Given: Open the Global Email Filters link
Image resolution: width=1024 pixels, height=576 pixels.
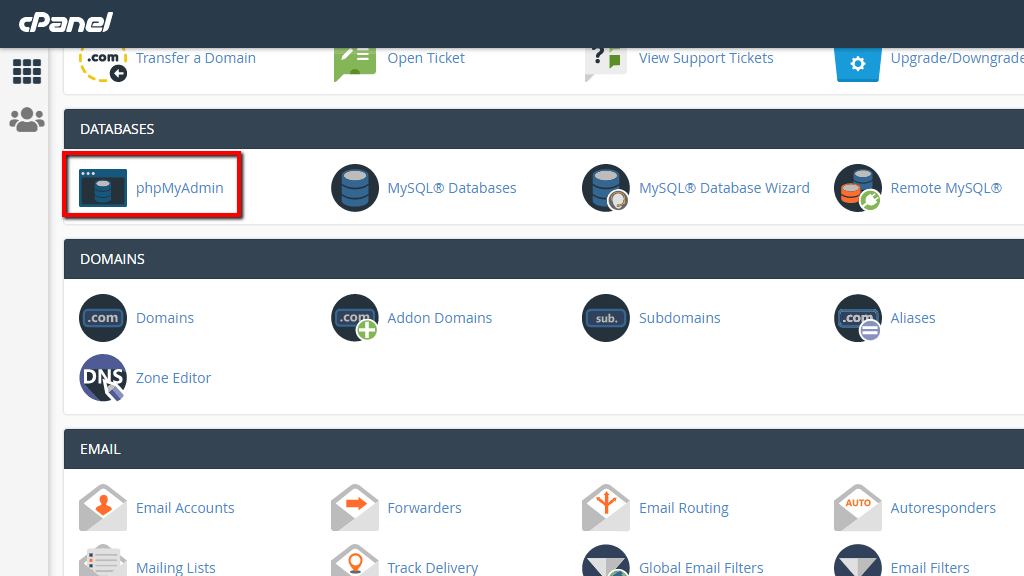Looking at the screenshot, I should (701, 568).
